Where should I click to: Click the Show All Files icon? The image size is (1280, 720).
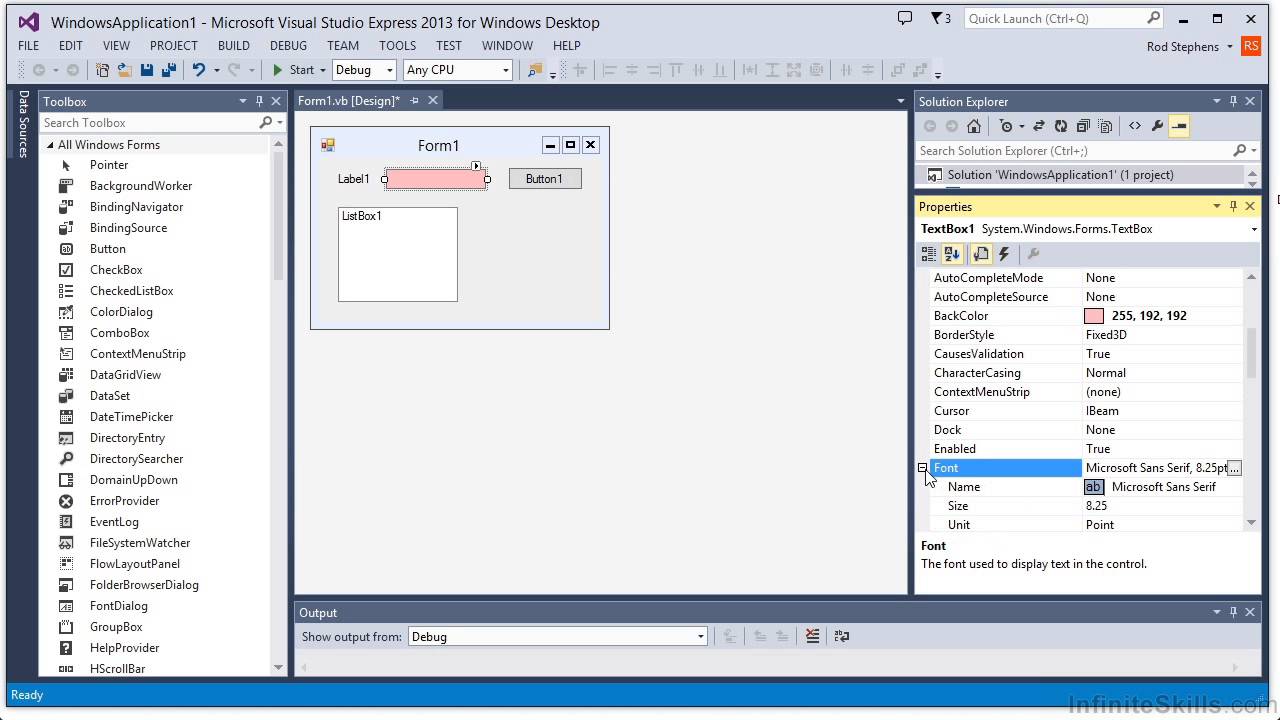pos(1105,126)
